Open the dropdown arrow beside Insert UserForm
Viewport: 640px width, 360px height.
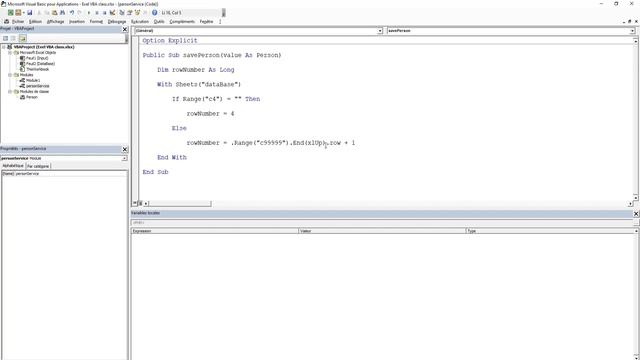(24, 13)
